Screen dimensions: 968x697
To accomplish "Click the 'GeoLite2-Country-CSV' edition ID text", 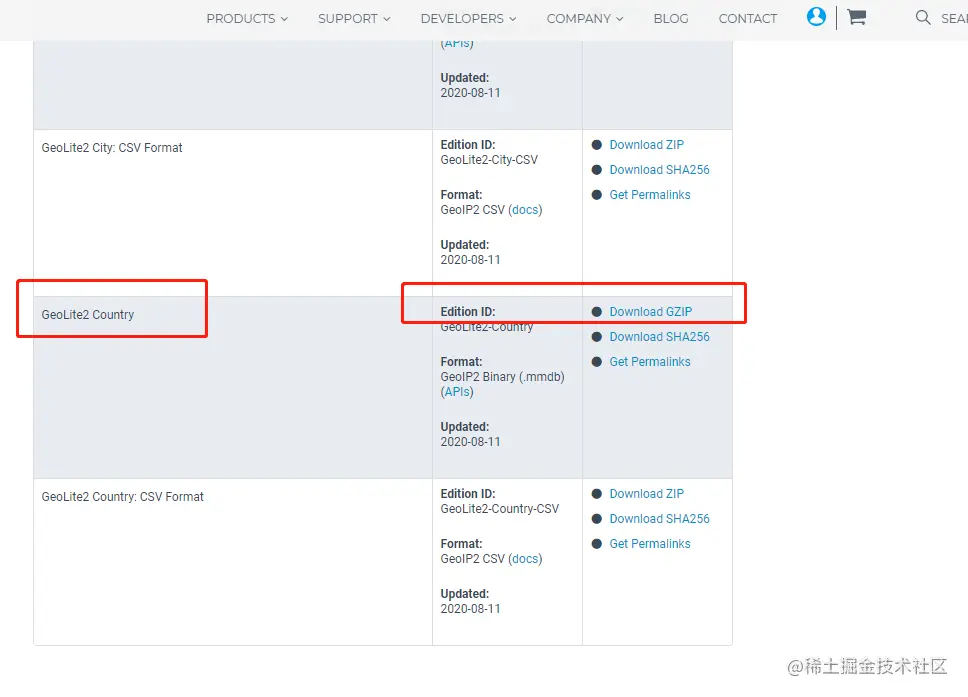I will click(x=499, y=509).
